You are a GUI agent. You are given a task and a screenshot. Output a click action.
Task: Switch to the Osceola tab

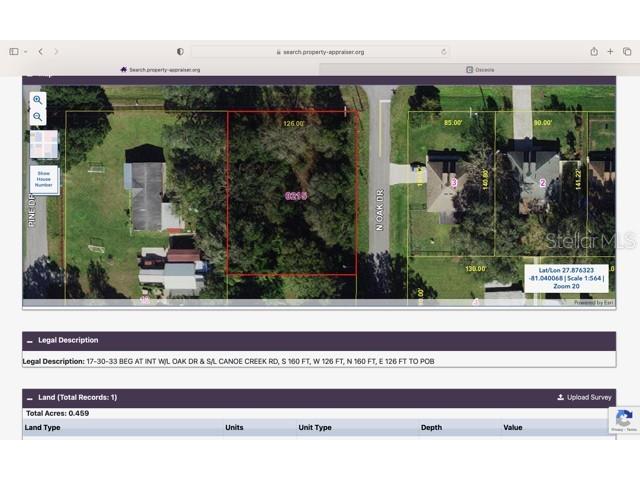pyautogui.click(x=480, y=70)
